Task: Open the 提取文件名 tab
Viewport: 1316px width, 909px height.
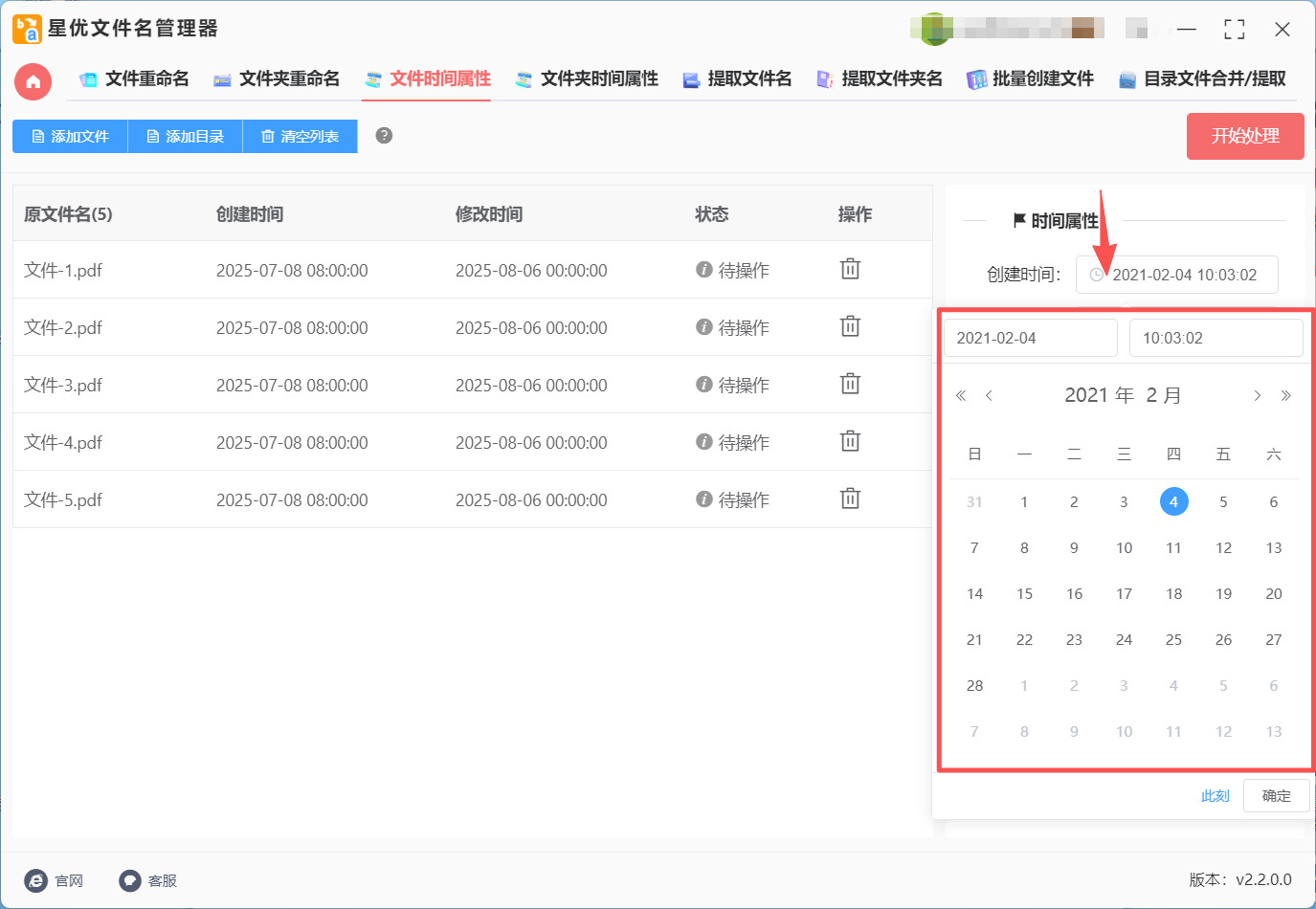Action: pos(737,79)
